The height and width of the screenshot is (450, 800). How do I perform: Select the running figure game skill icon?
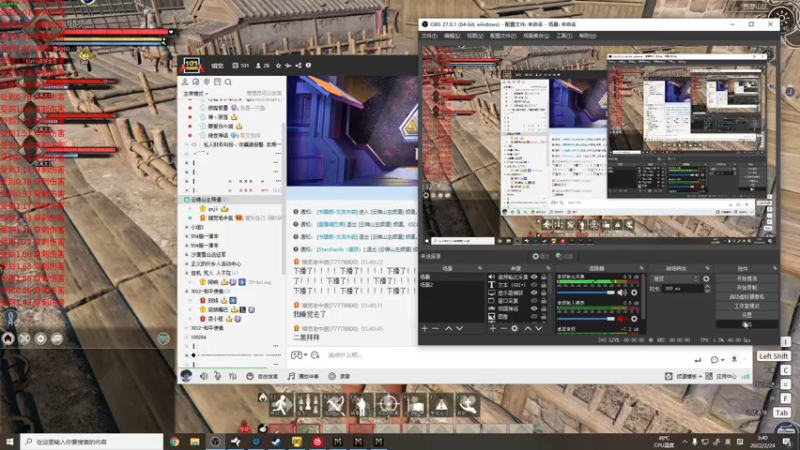(x=281, y=405)
